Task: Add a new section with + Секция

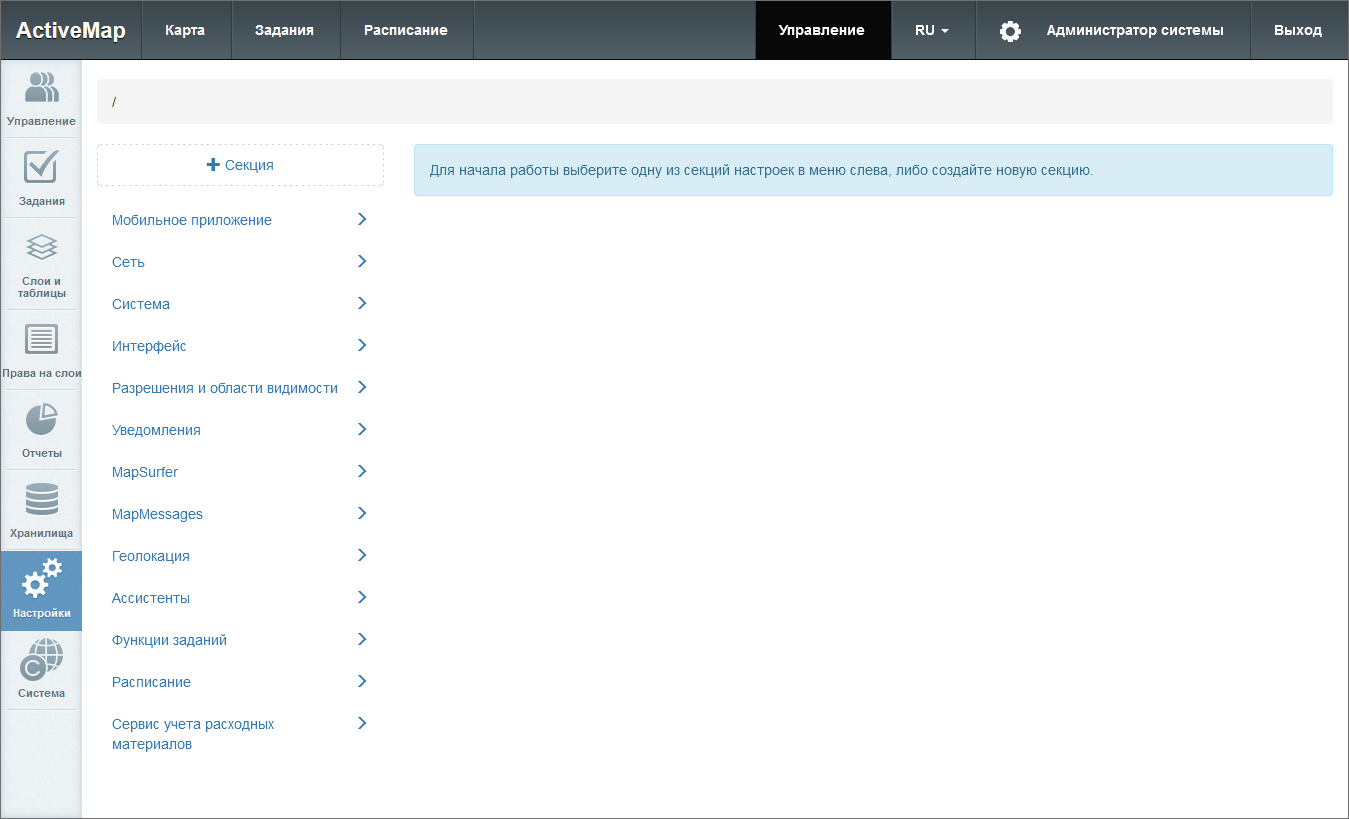Action: 240,165
